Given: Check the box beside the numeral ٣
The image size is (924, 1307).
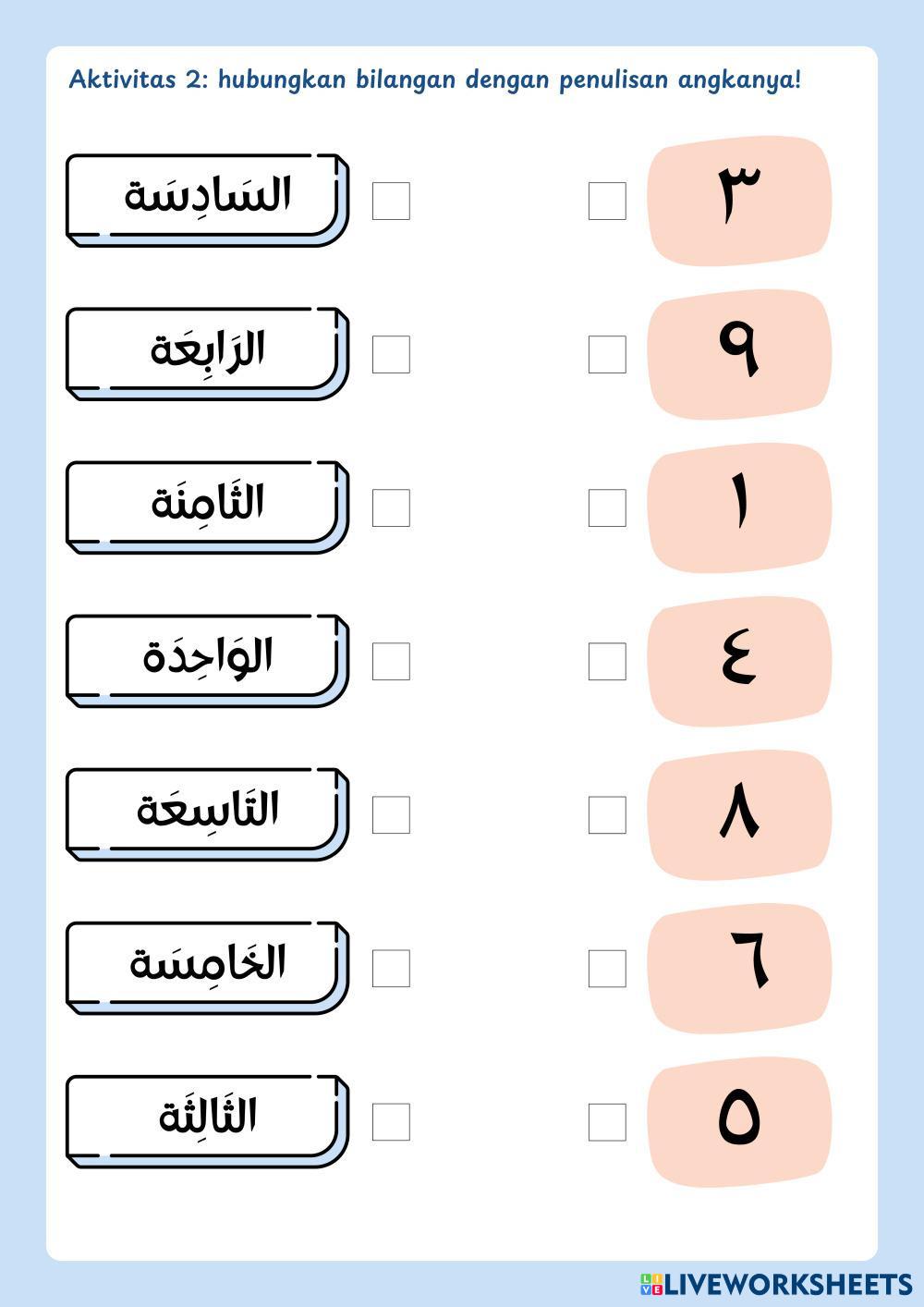Looking at the screenshot, I should pyautogui.click(x=607, y=201).
